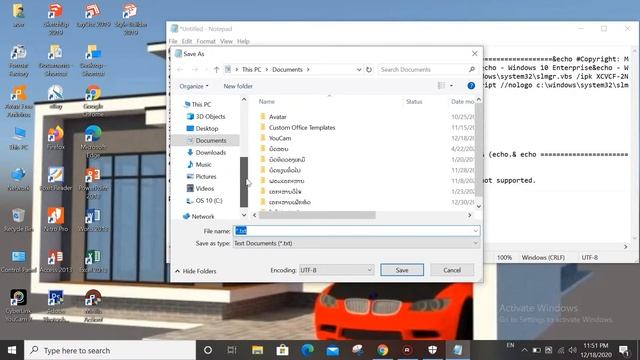The image size is (640, 360).
Task: Click the Back navigation arrow in dialog
Action: [180, 70]
